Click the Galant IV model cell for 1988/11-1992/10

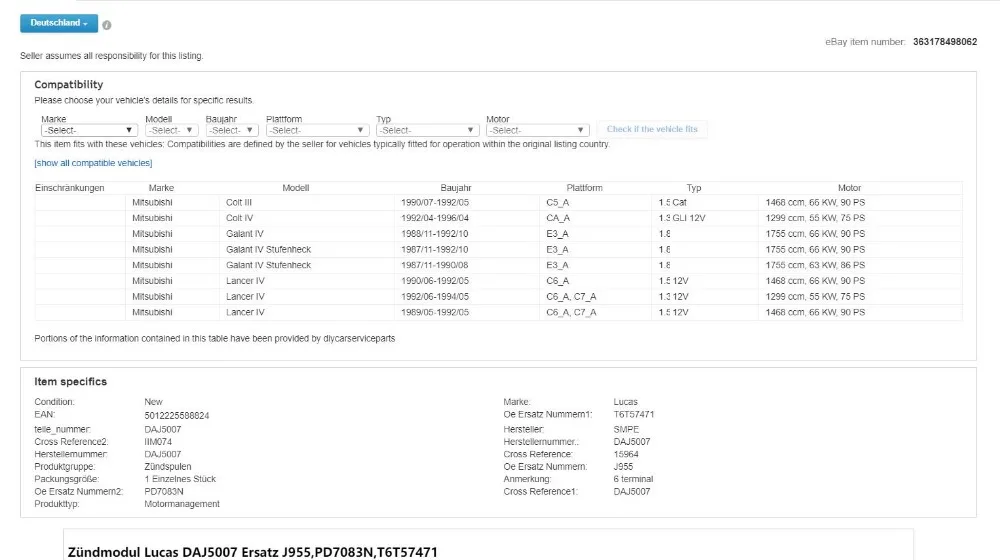pos(244,233)
